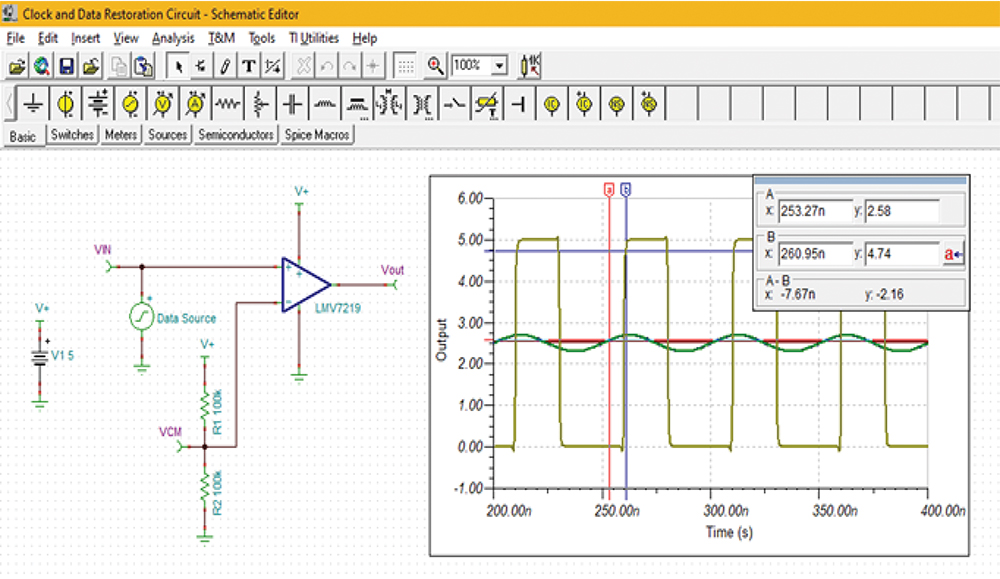Image resolution: width=1000 pixels, height=579 pixels.
Task: Select the Meters component tab
Action: [120, 135]
